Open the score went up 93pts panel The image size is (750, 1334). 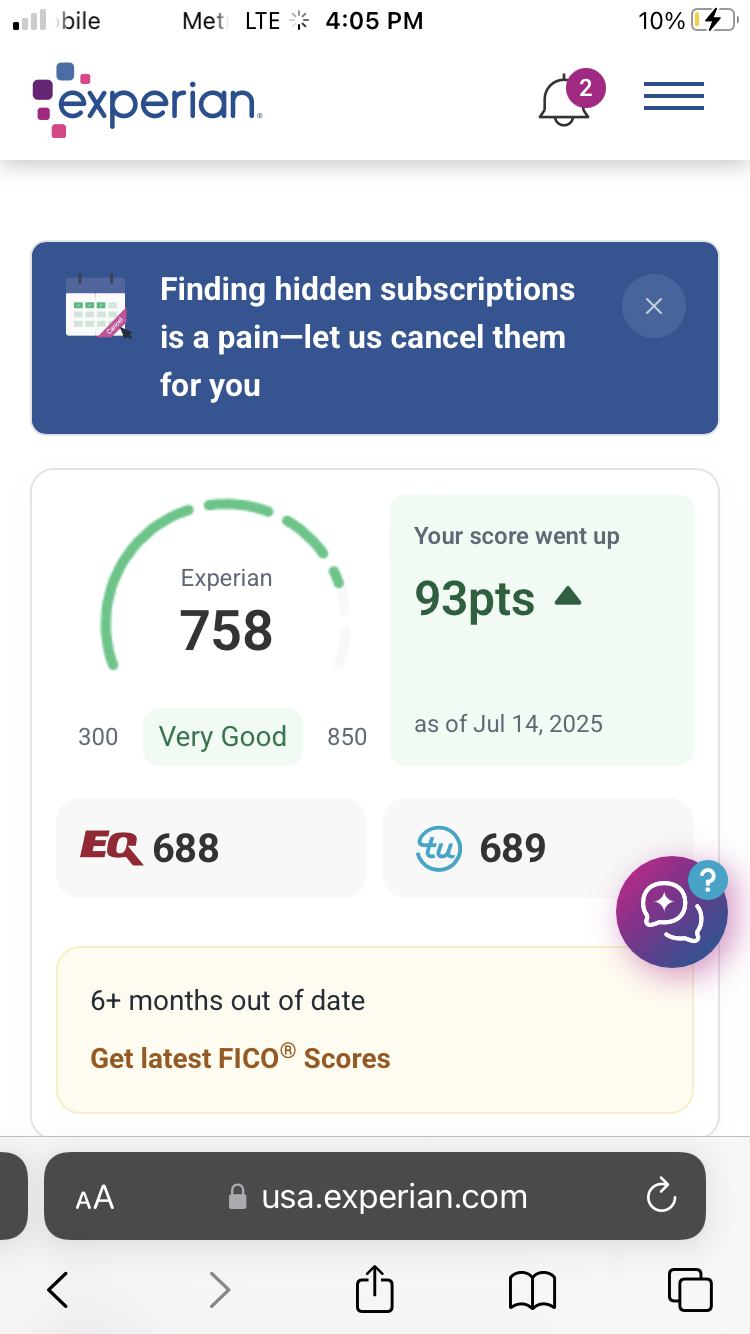pos(541,629)
